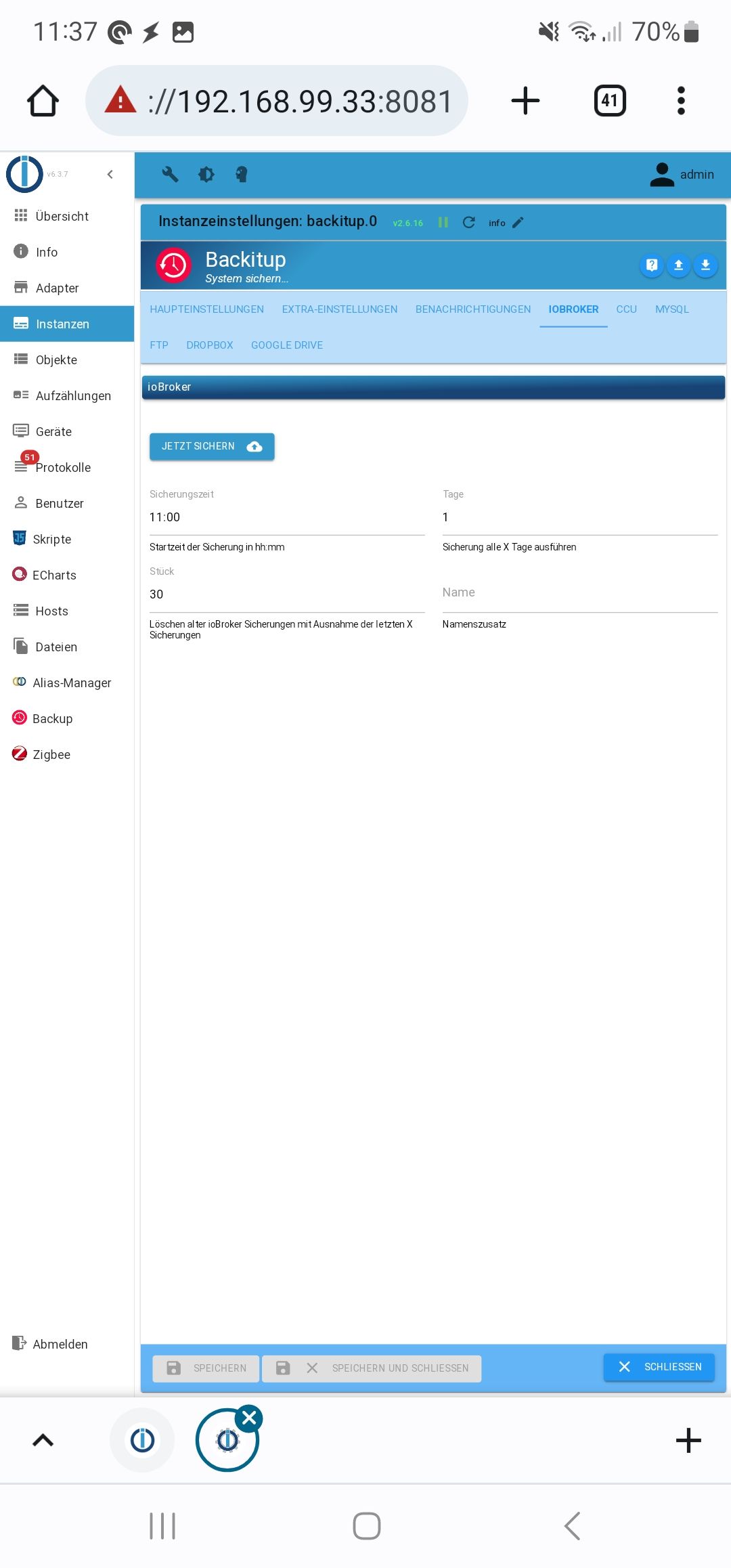
Task: Tap the insecure connection warning triangle
Action: point(120,100)
